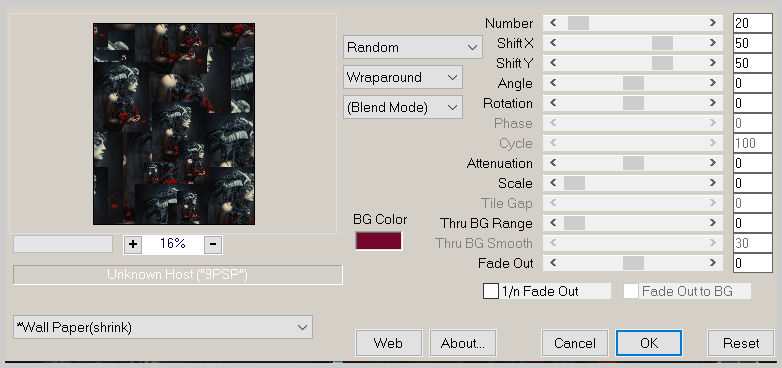Click the Number slider right arrow
Viewport: 782px width, 368px height.
tap(713, 23)
